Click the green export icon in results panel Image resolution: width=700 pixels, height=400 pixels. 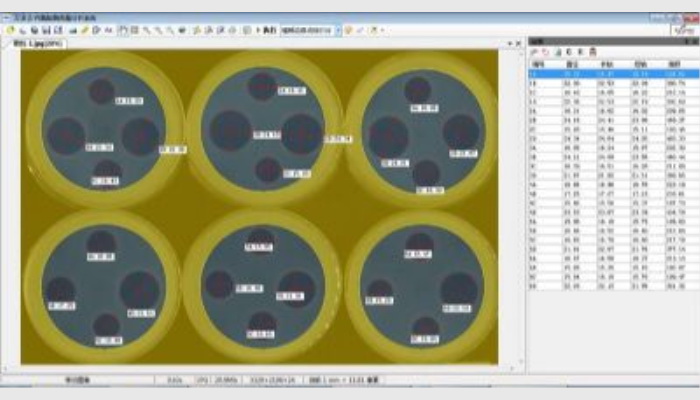[x=558, y=51]
